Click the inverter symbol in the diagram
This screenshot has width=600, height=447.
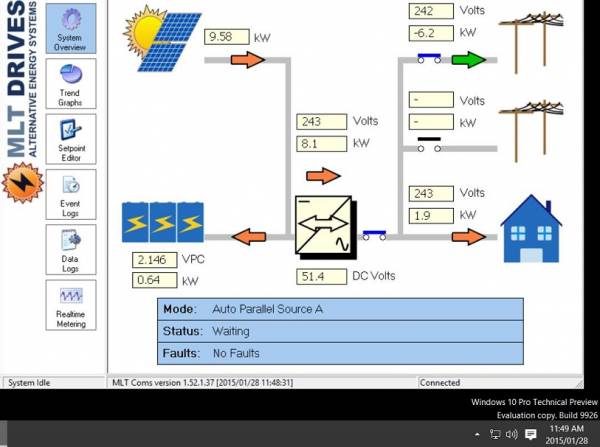click(326, 227)
